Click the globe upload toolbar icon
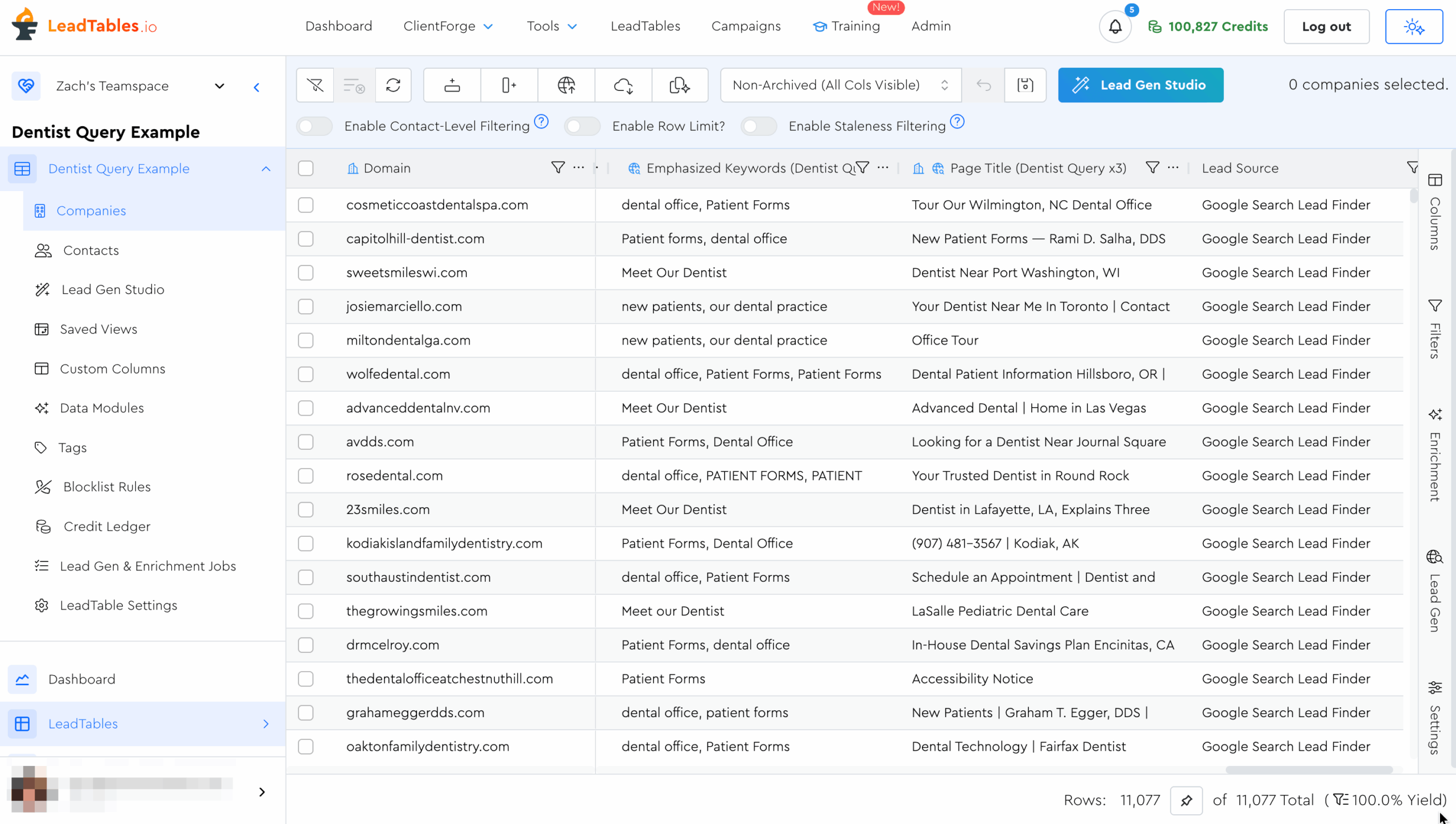This screenshot has height=824, width=1456. click(566, 85)
